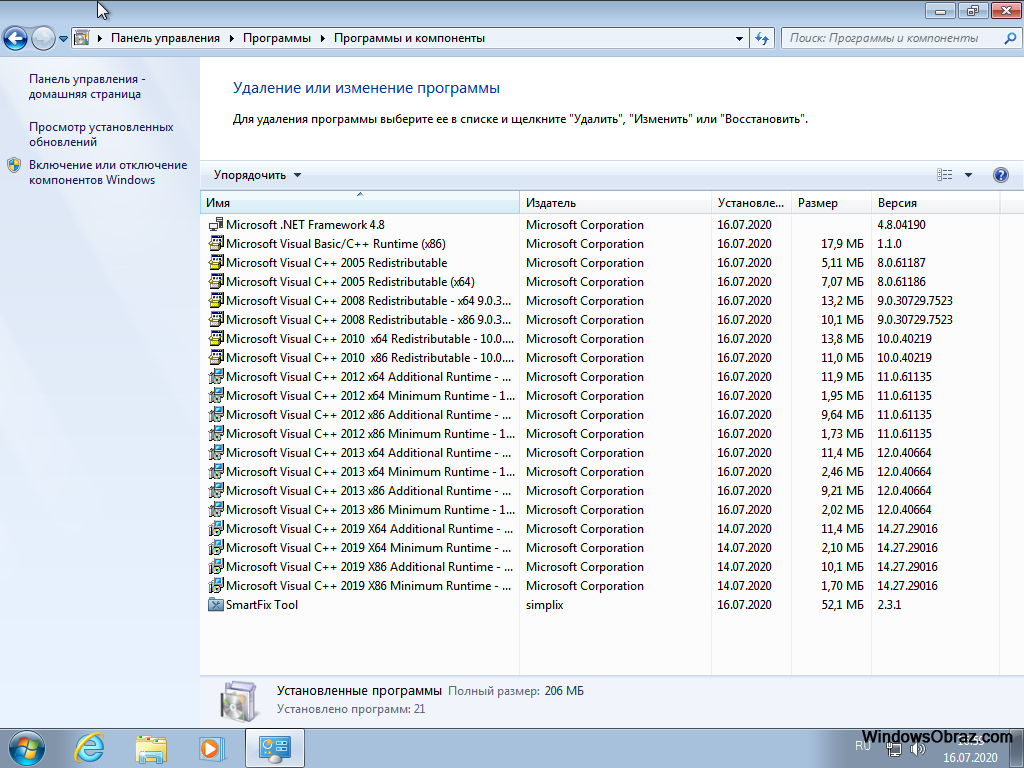Open Просмотр установленных обновлений link
Viewport: 1024px width, 768px height.
point(101,134)
